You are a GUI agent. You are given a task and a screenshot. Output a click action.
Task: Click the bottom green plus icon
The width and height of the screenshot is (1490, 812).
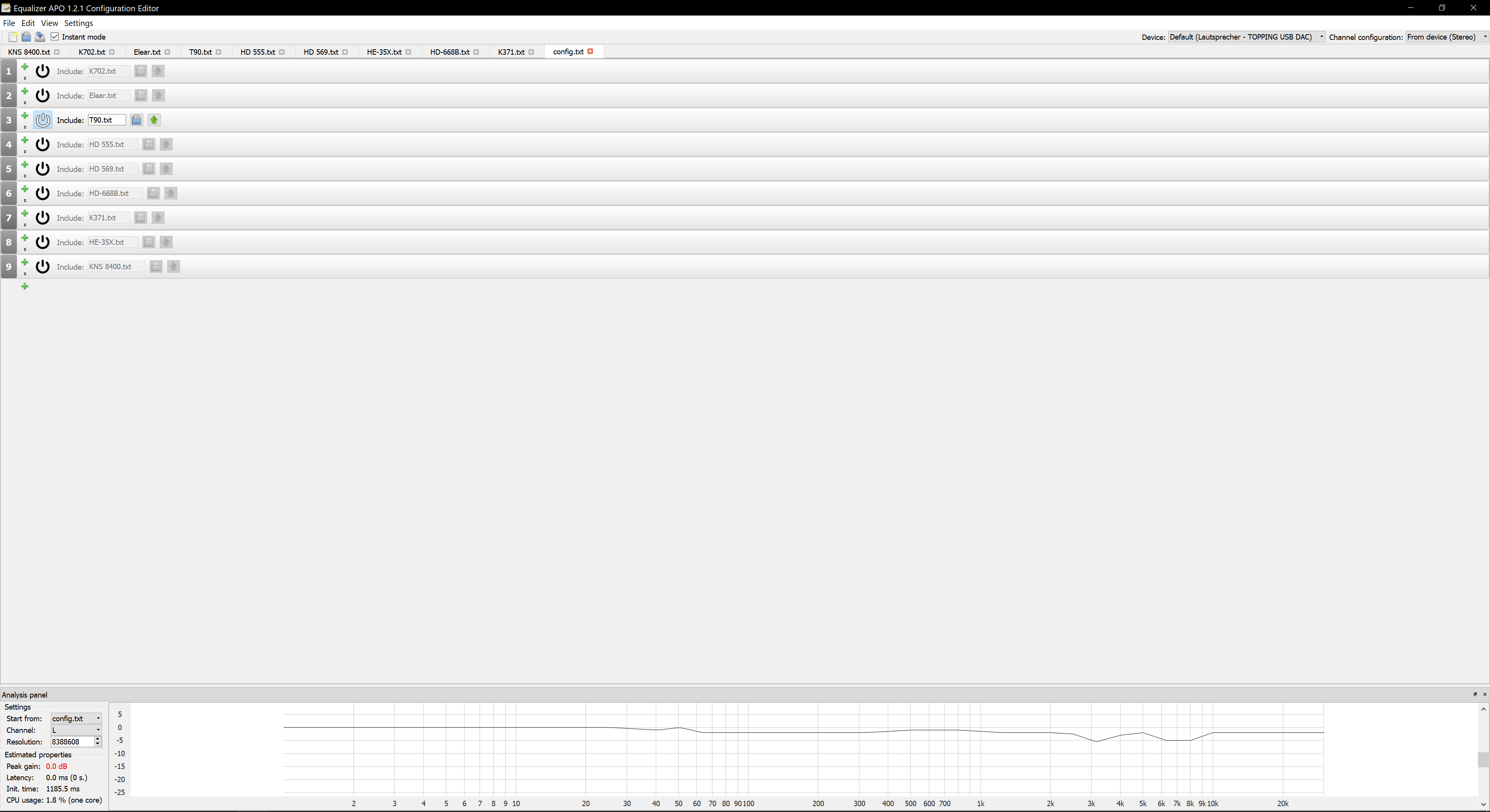[25, 286]
